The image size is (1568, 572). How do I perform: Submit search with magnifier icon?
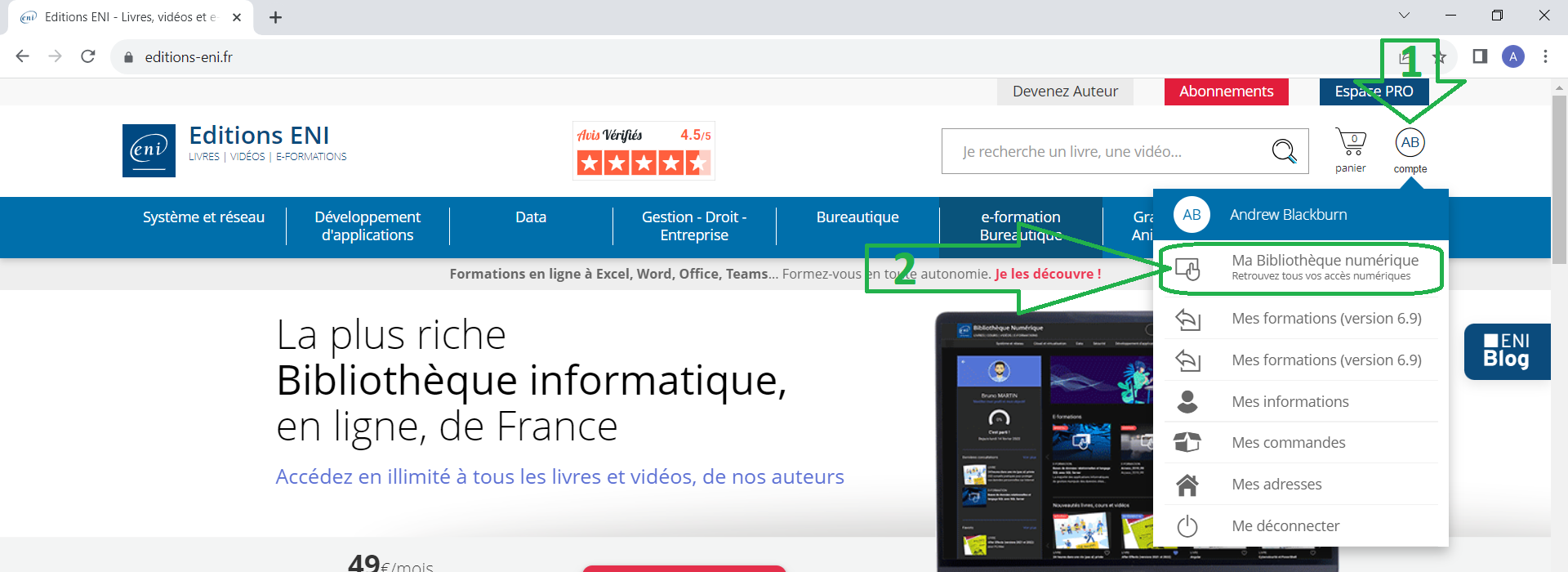click(1285, 151)
